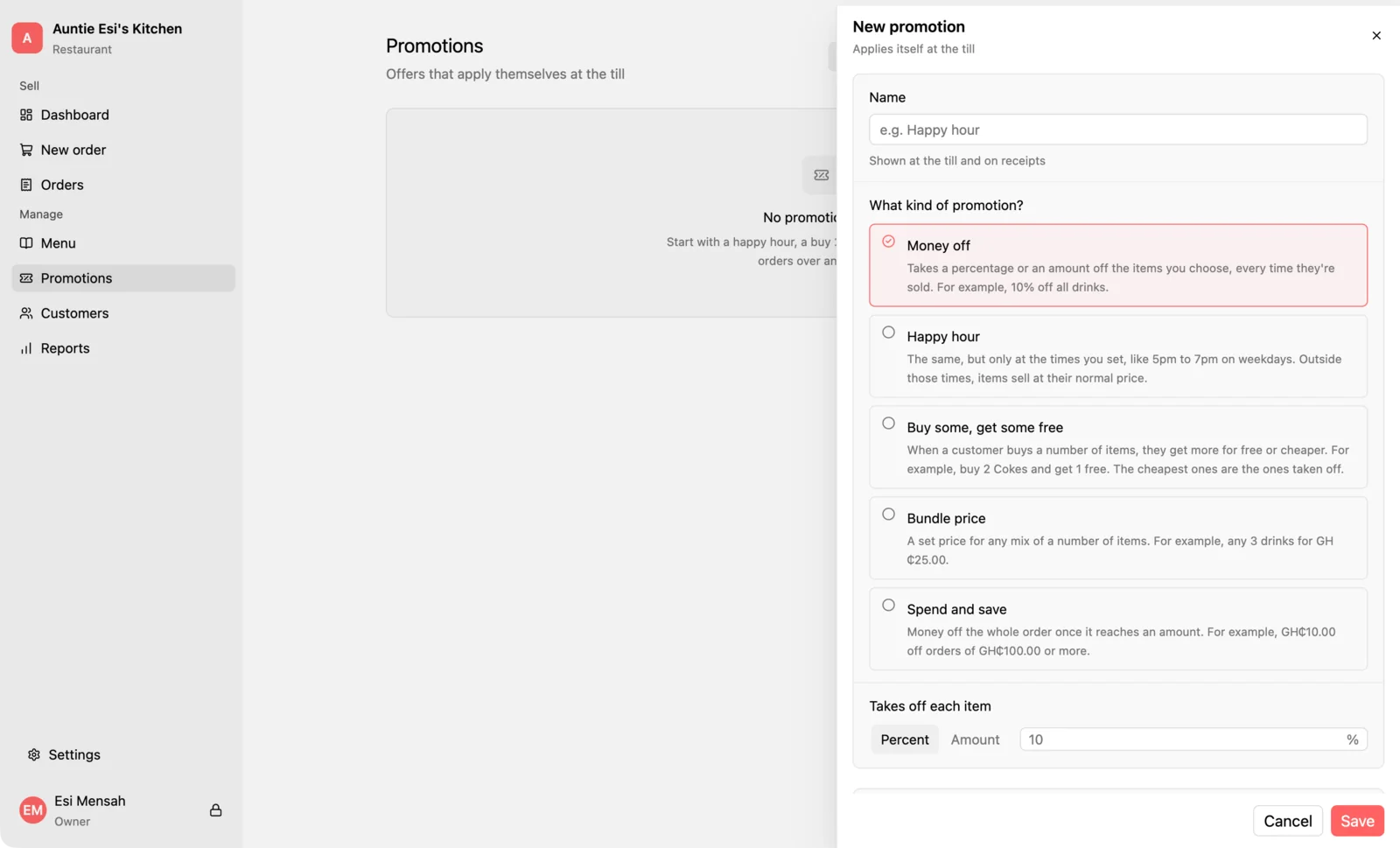This screenshot has height=848, width=1400.
Task: Switch discount type to Amount
Action: tap(975, 739)
